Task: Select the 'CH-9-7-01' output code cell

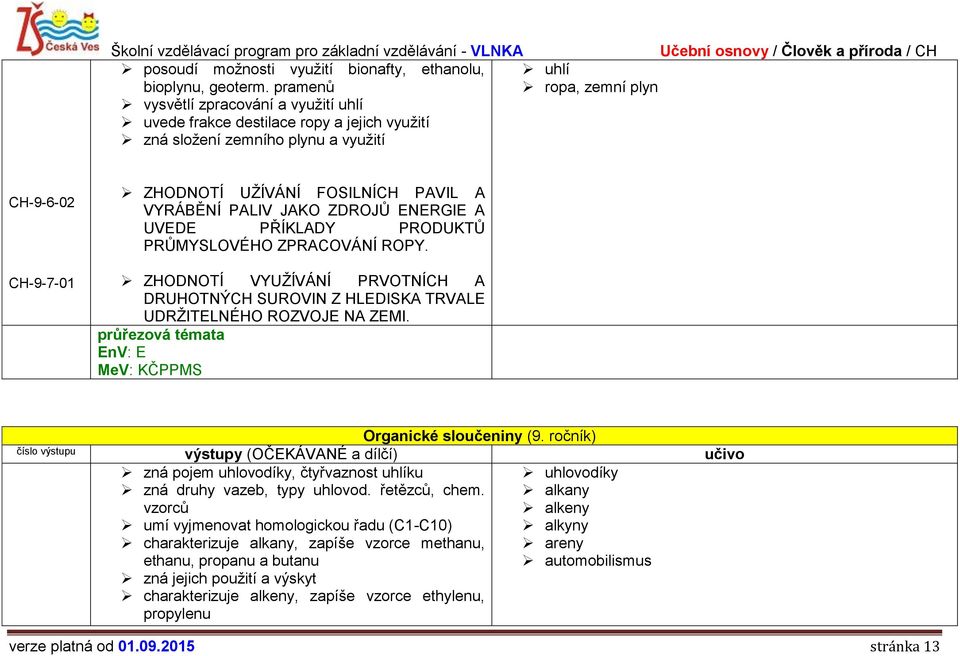Action: point(42,283)
